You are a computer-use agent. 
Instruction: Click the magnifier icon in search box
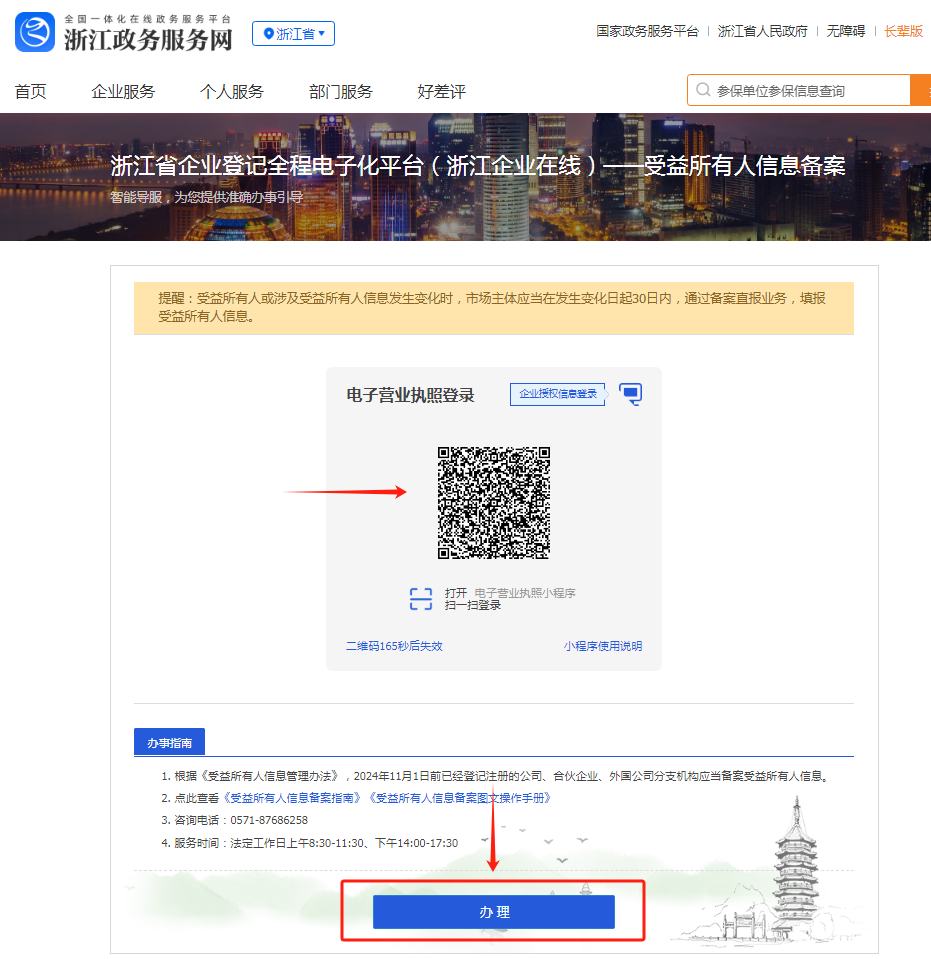click(x=703, y=91)
